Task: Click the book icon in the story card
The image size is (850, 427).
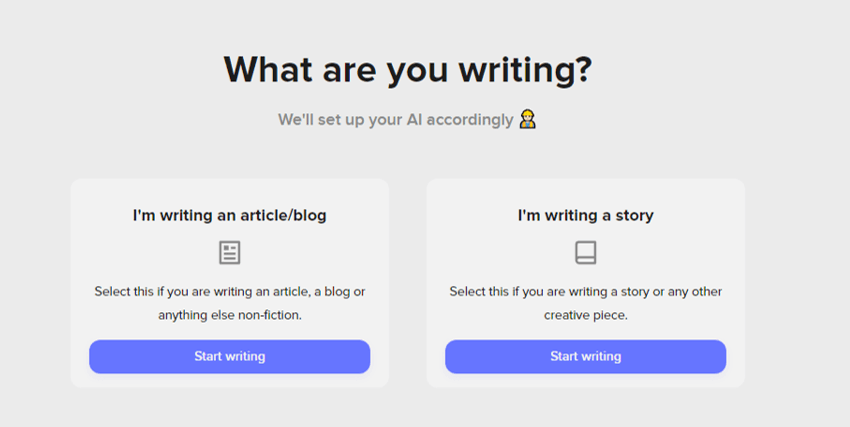Action: [585, 252]
